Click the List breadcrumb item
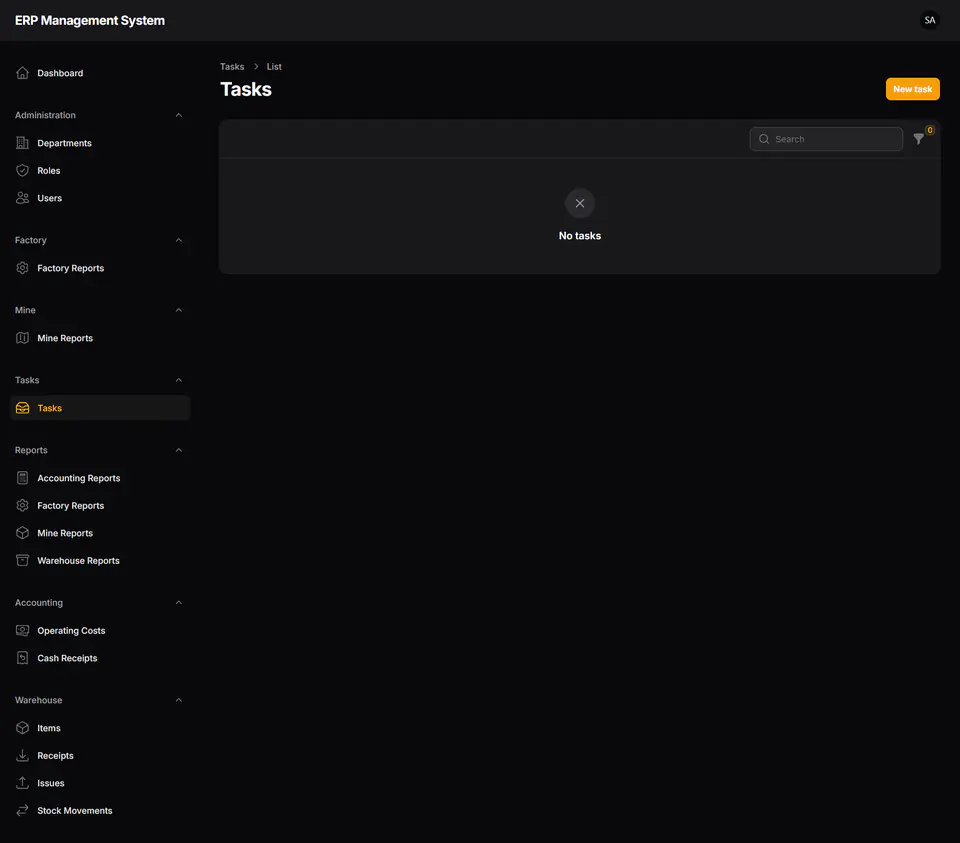This screenshot has height=843, width=960. (274, 66)
